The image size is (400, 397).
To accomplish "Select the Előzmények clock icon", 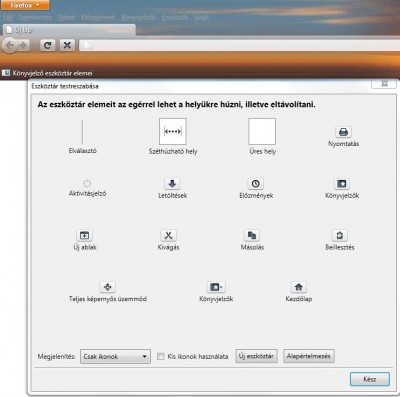I will pos(256,184).
